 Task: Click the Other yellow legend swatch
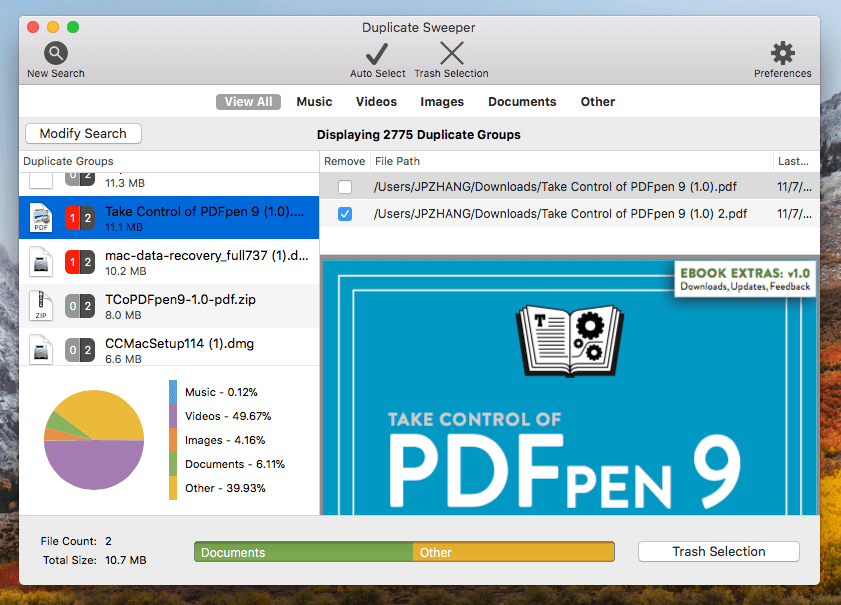(173, 488)
